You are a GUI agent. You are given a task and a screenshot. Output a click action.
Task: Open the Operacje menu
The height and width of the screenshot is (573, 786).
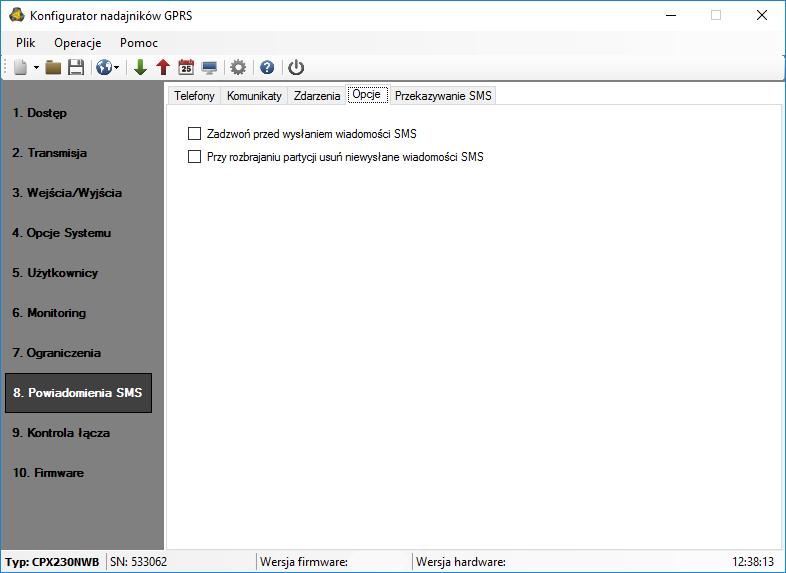[x=78, y=43]
